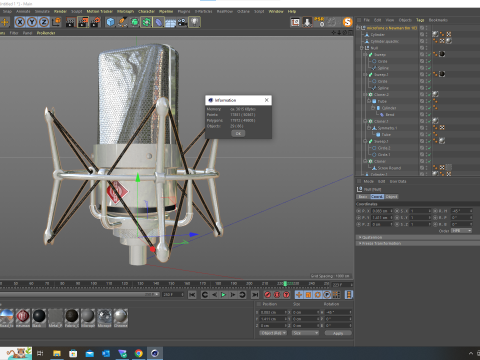
Task: Open the Tags menu in Object Manager
Action: click(x=420, y=20)
